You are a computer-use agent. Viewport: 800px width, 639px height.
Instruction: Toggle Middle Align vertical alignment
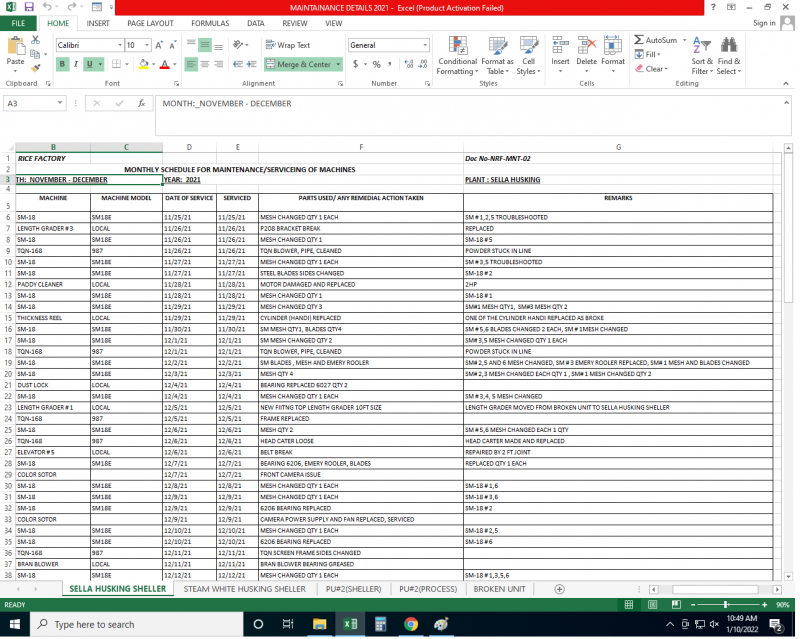pyautogui.click(x=205, y=45)
